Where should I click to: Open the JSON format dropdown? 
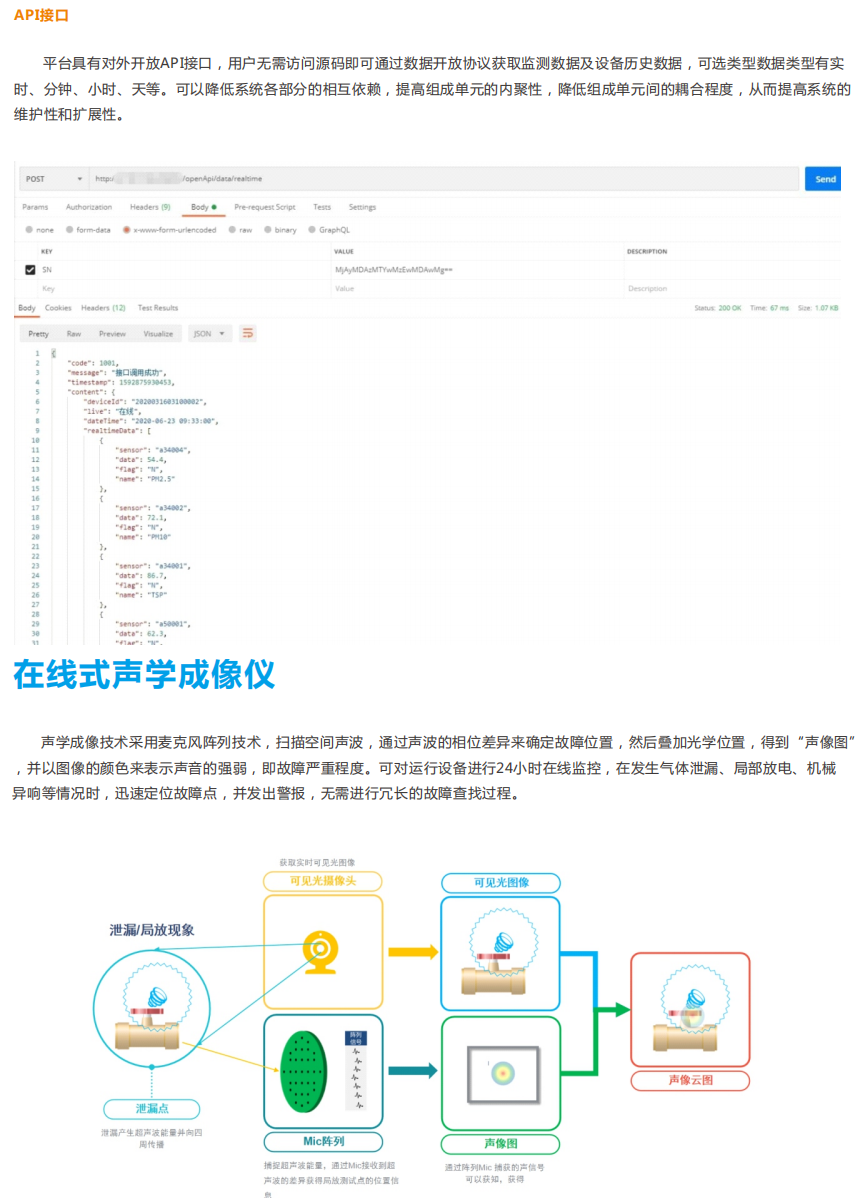pos(209,333)
